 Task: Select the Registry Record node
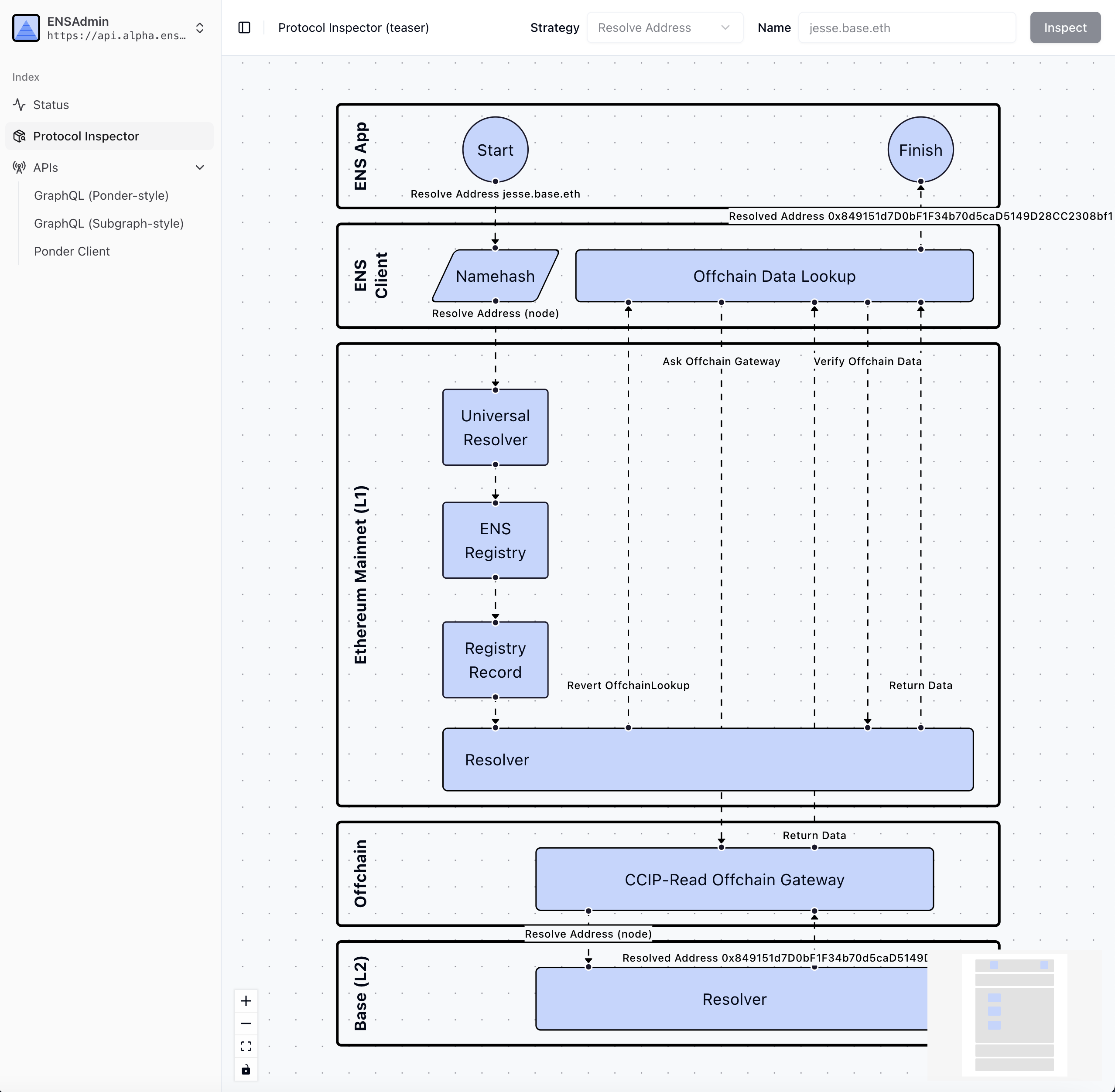click(x=496, y=659)
